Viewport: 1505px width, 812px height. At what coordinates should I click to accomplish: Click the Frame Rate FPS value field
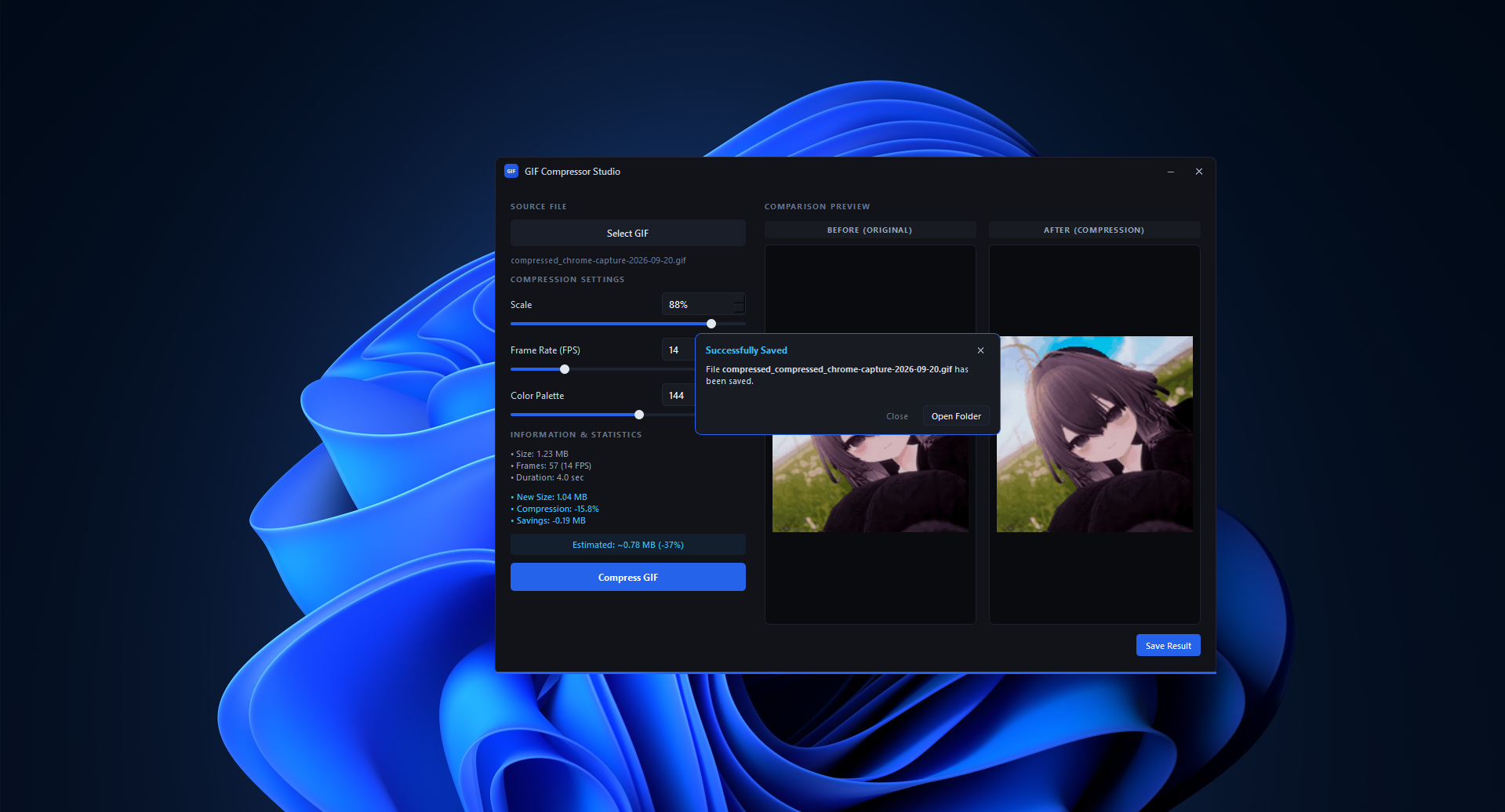tap(678, 350)
